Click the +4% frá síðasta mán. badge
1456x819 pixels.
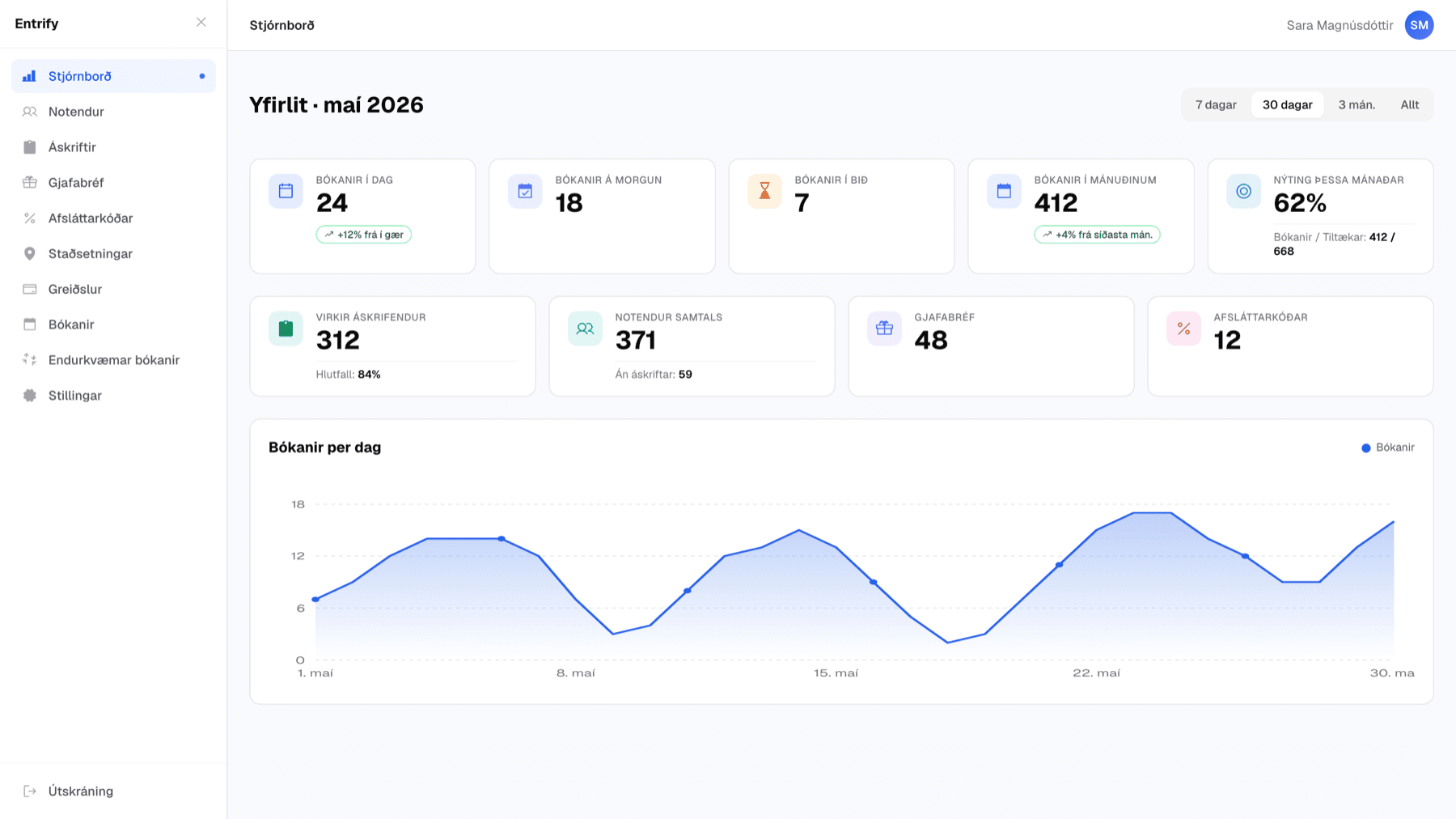(x=1097, y=235)
